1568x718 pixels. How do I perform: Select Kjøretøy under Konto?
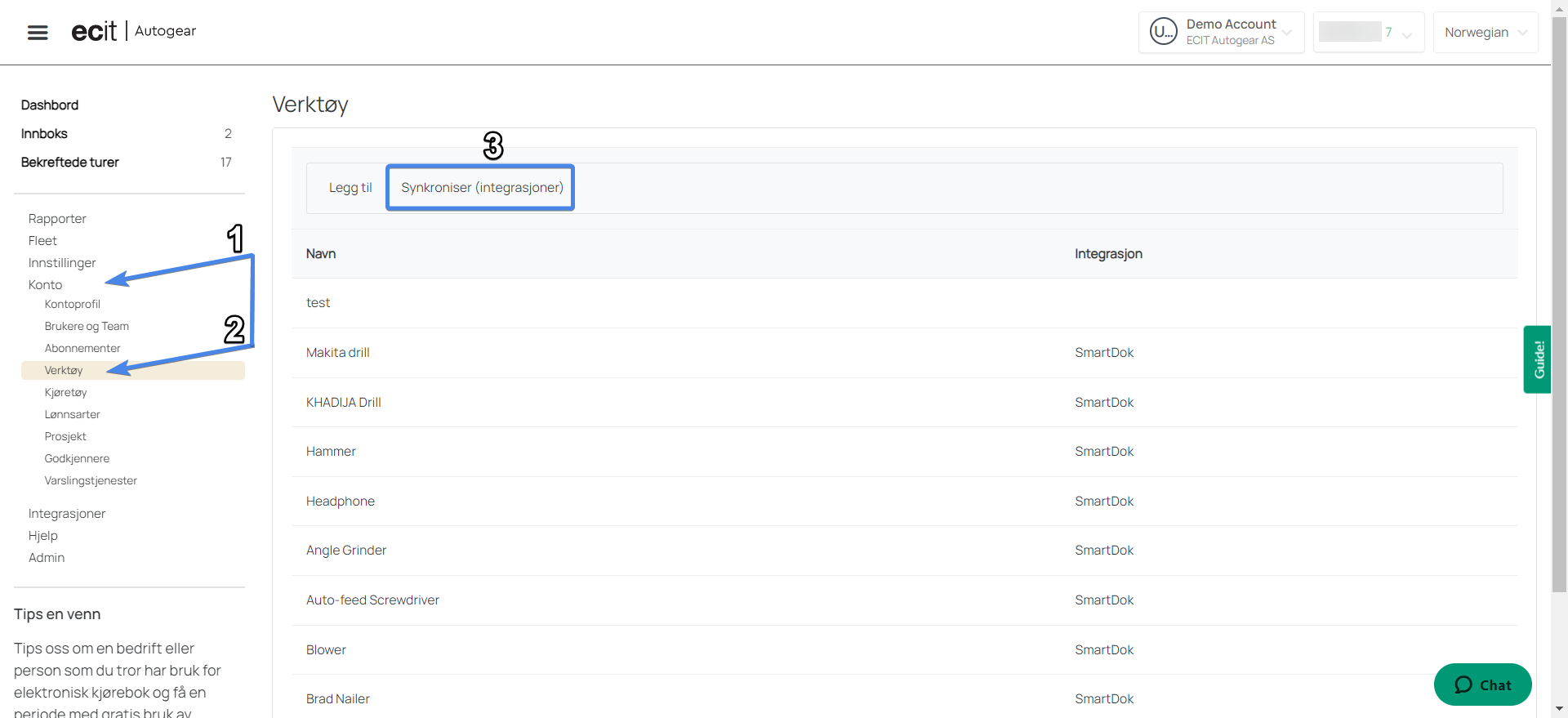[65, 393]
